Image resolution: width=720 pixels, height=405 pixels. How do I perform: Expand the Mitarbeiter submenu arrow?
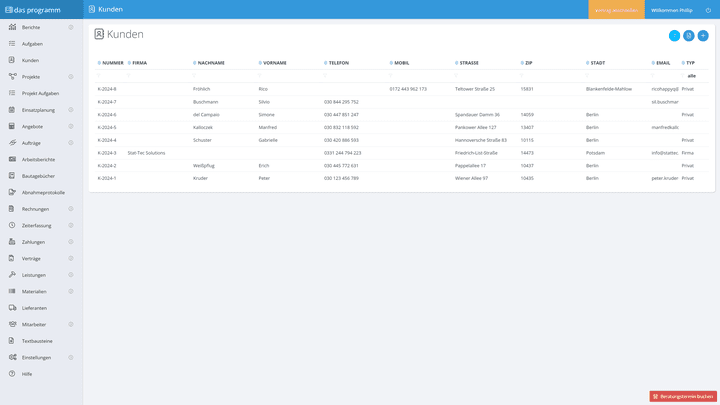(x=71, y=324)
